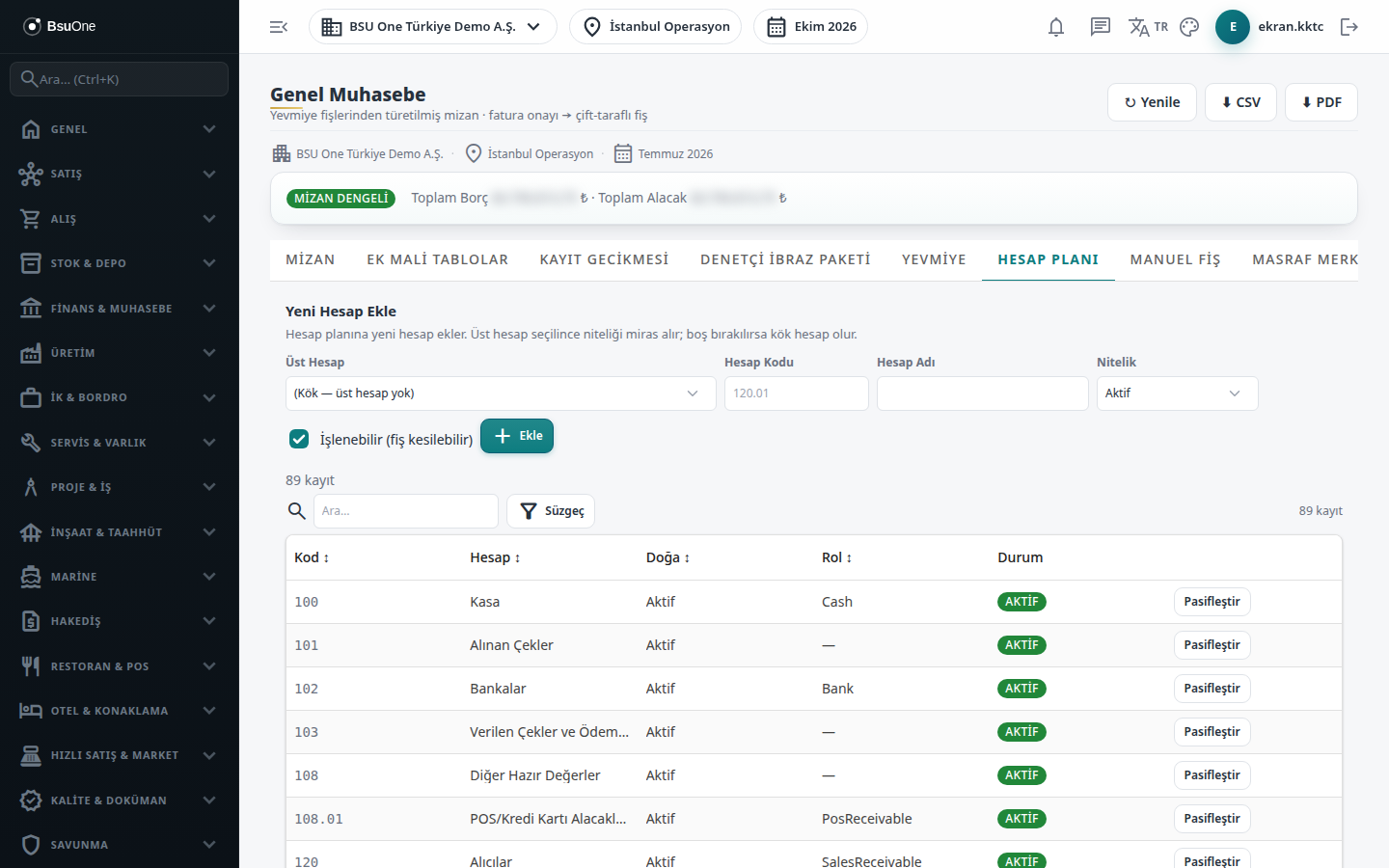Switch to the Manuel Fiş tab

(1175, 259)
